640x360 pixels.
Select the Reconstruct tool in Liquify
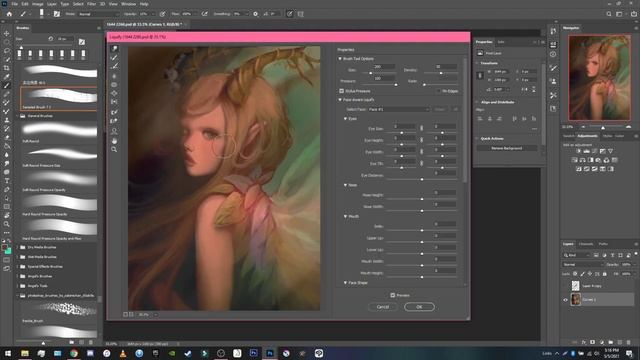click(114, 58)
